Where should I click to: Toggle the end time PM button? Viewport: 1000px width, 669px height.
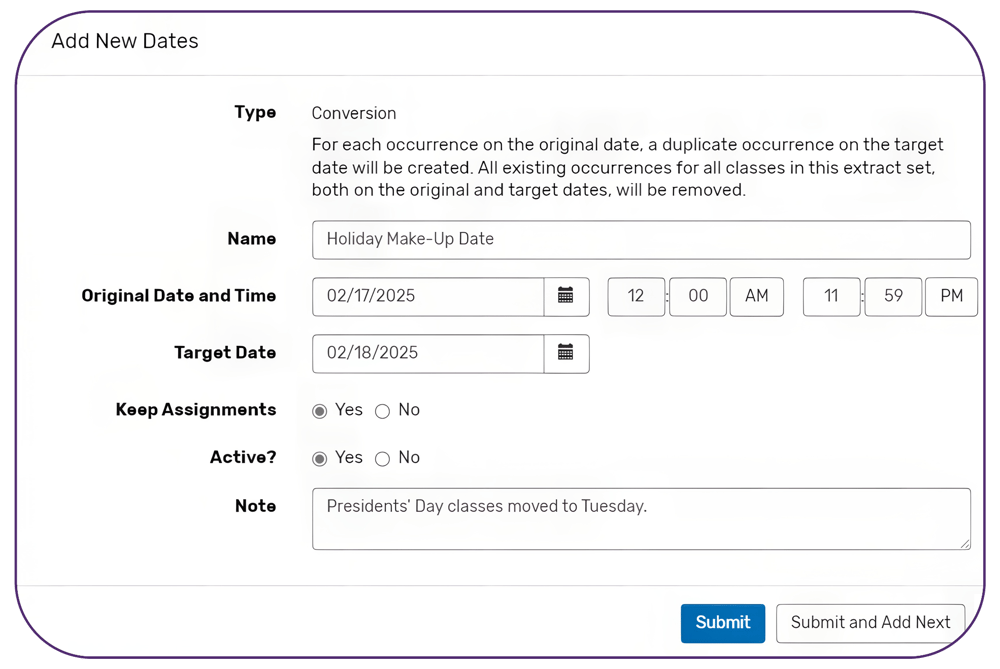coord(952,297)
